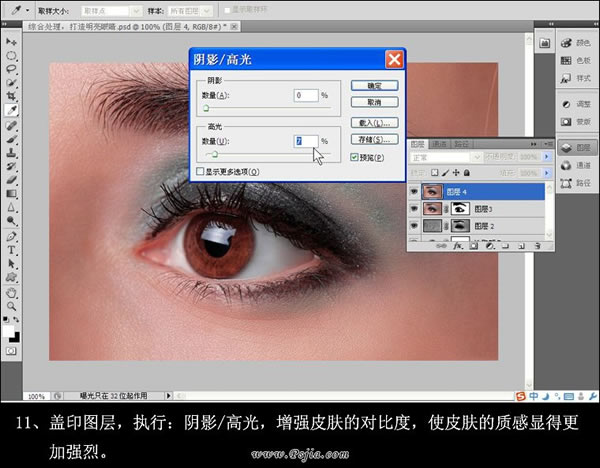The height and width of the screenshot is (468, 600).
Task: Open the 样本 sample dropdown
Action: click(190, 11)
